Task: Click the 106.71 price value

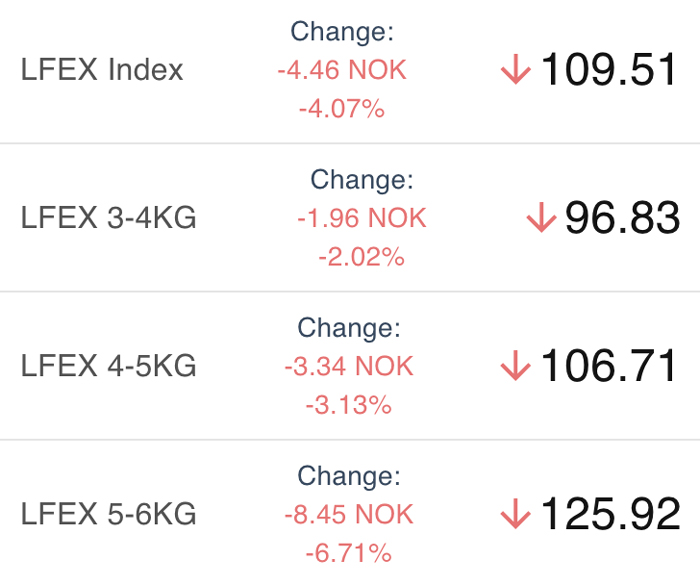Action: pos(608,366)
